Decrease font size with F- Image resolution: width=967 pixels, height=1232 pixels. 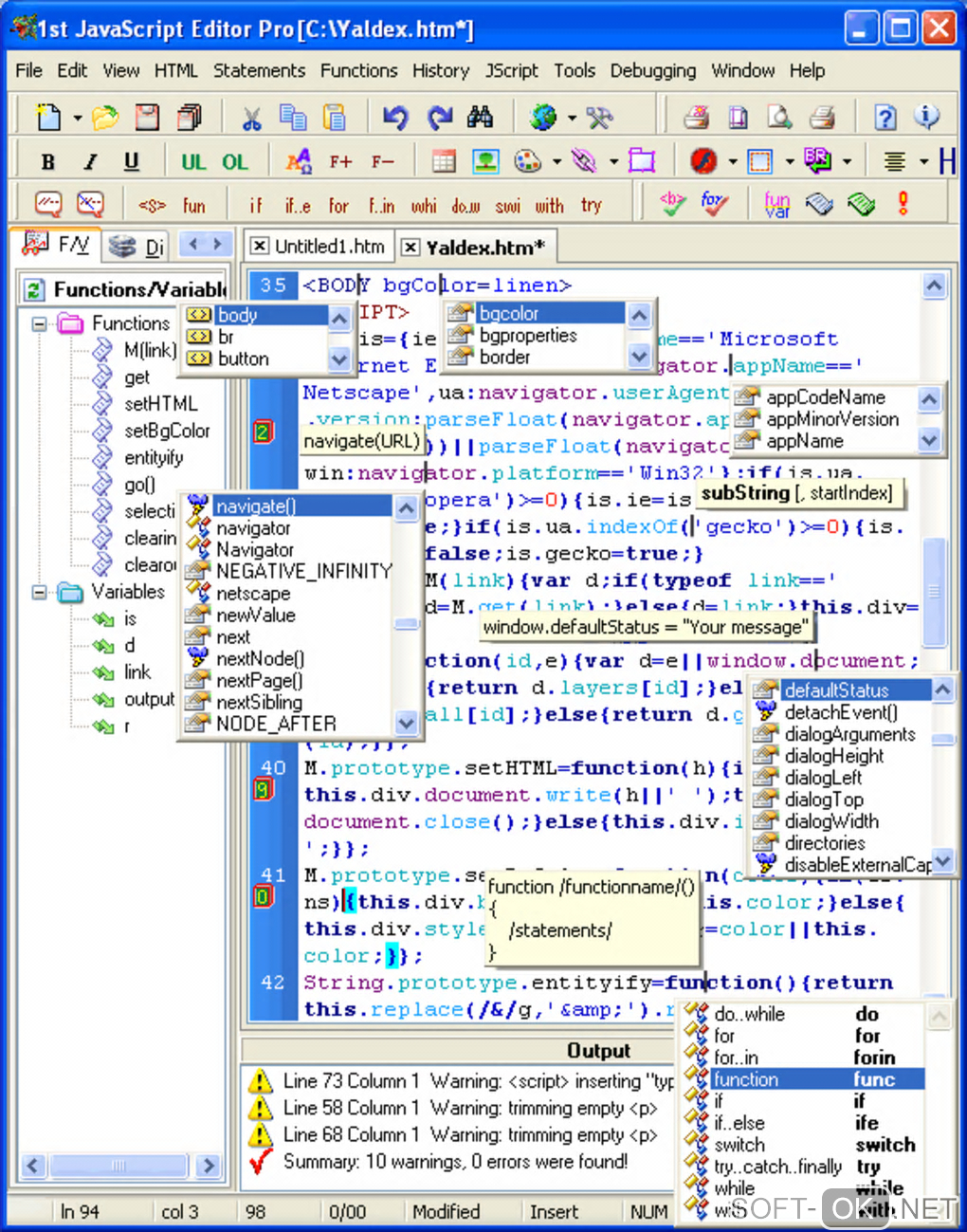(382, 161)
